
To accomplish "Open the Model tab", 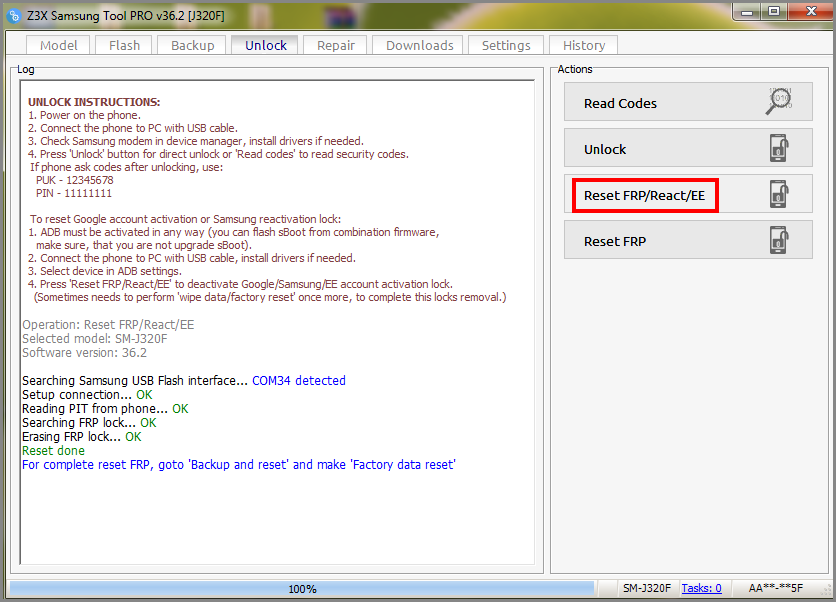I will point(59,45).
